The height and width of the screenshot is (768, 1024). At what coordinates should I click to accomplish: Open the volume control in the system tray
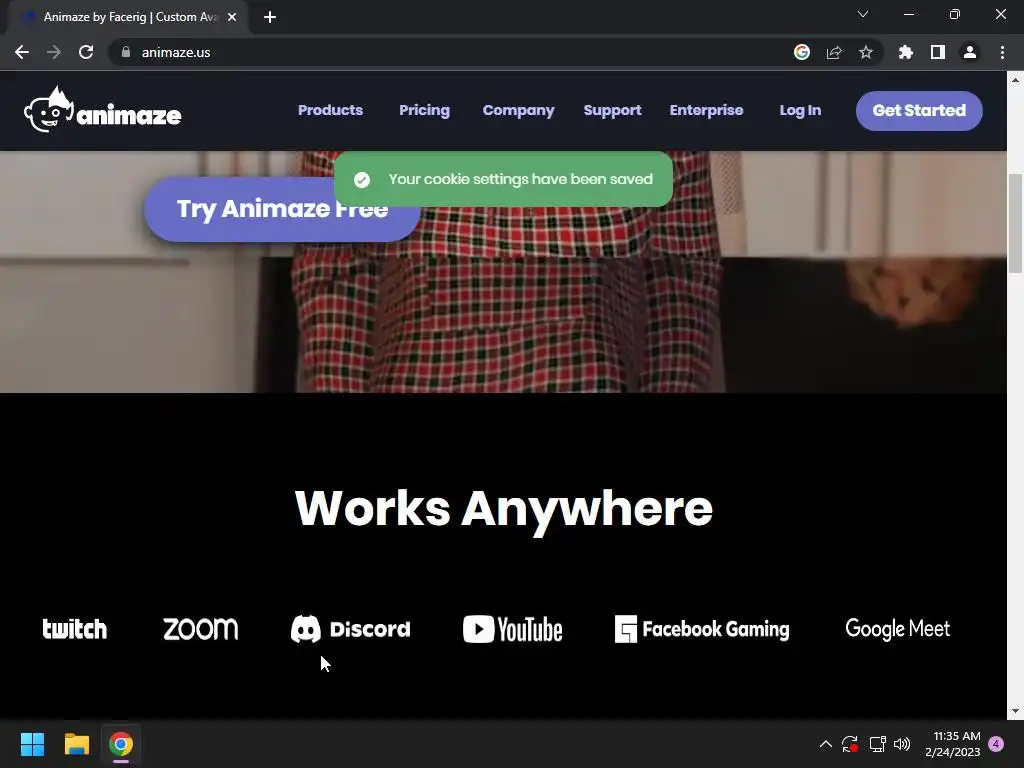point(902,744)
